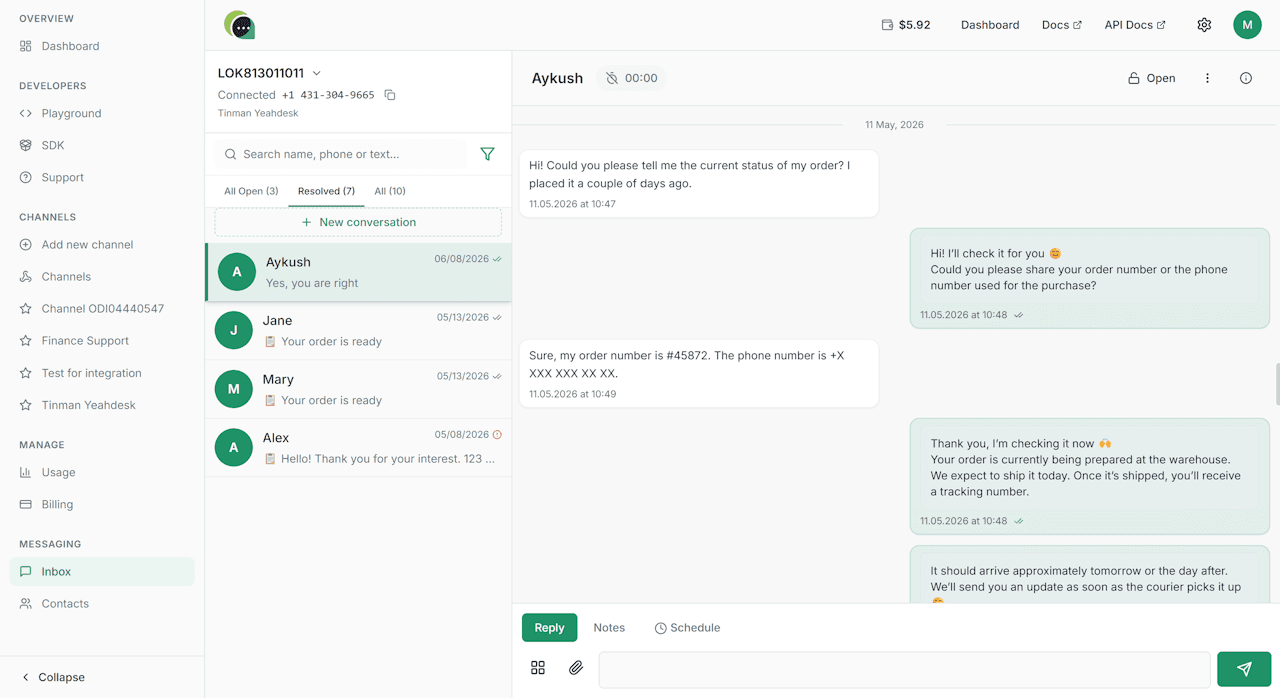The height and width of the screenshot is (698, 1280).
Task: Open Finance Support channel
Action: click(x=102, y=341)
